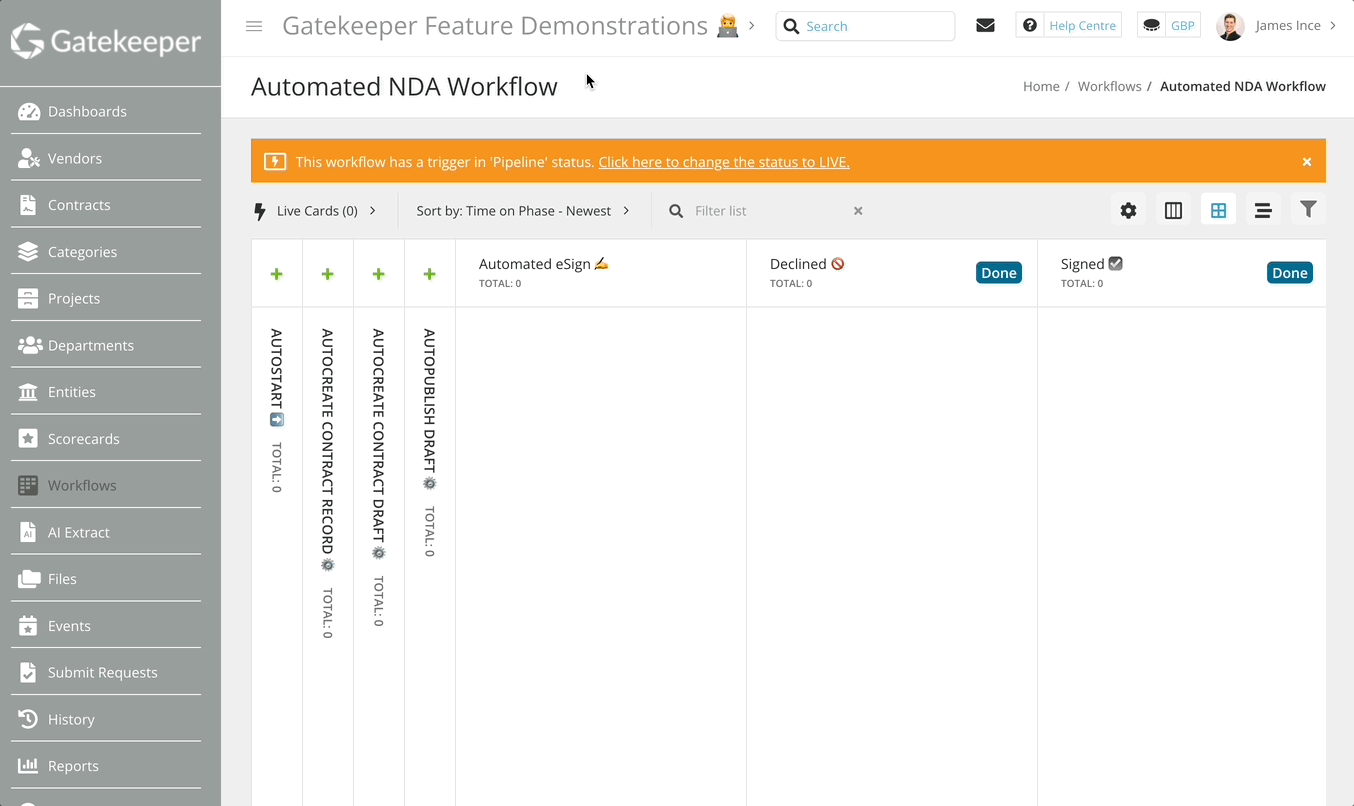Select the Kanban board view icon

pos(1218,210)
